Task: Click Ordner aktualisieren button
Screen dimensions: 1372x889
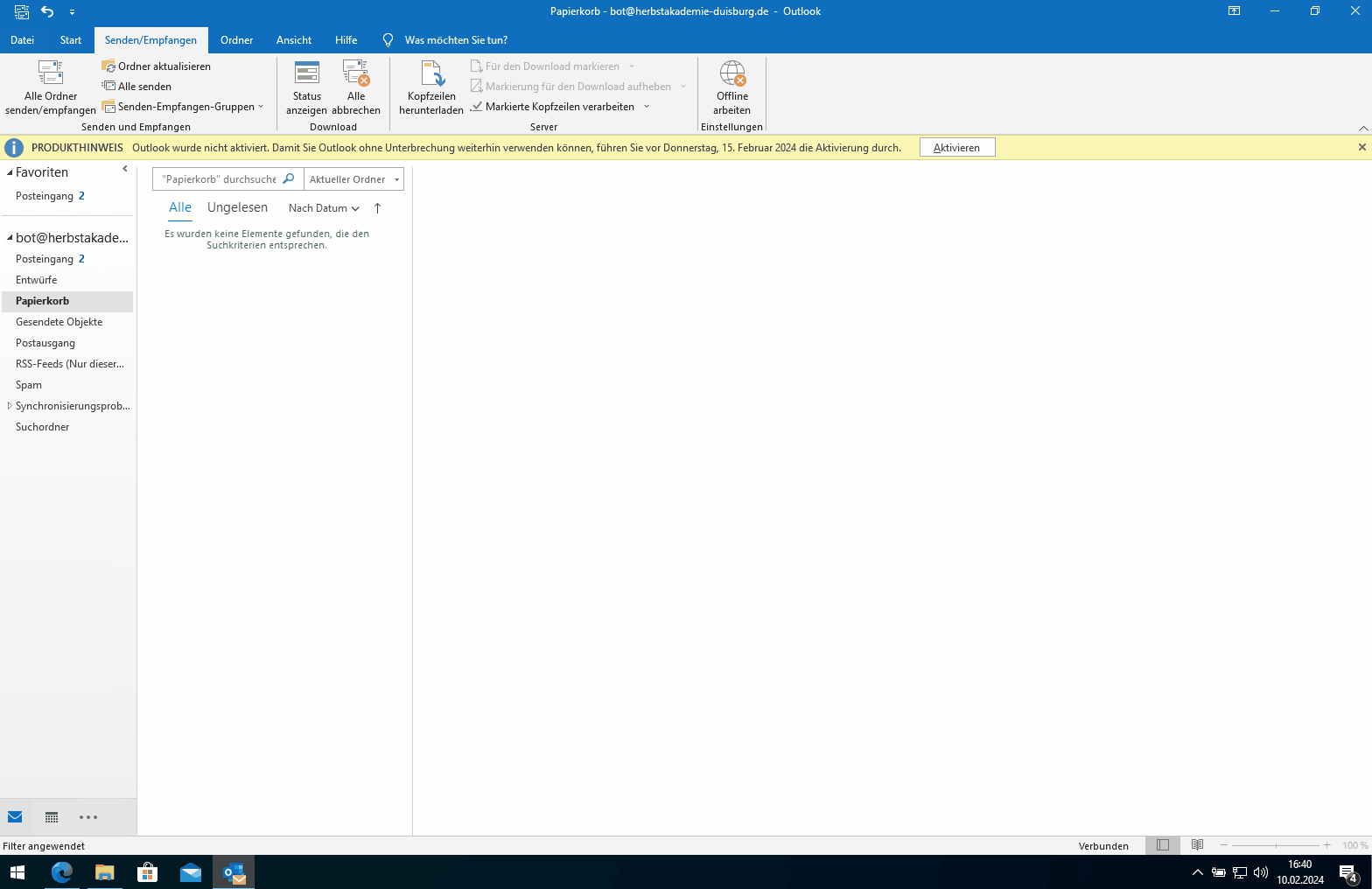Action: 156,66
